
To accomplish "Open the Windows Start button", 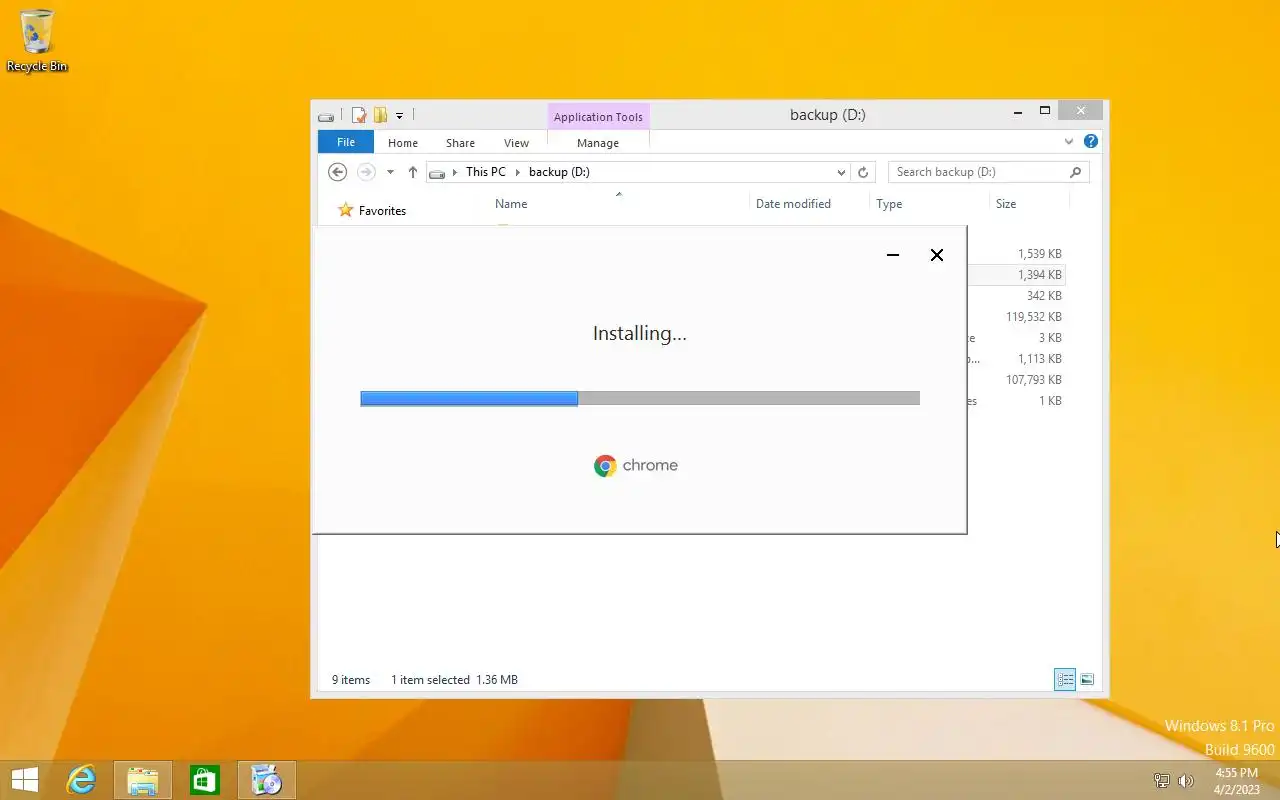I will (x=25, y=780).
